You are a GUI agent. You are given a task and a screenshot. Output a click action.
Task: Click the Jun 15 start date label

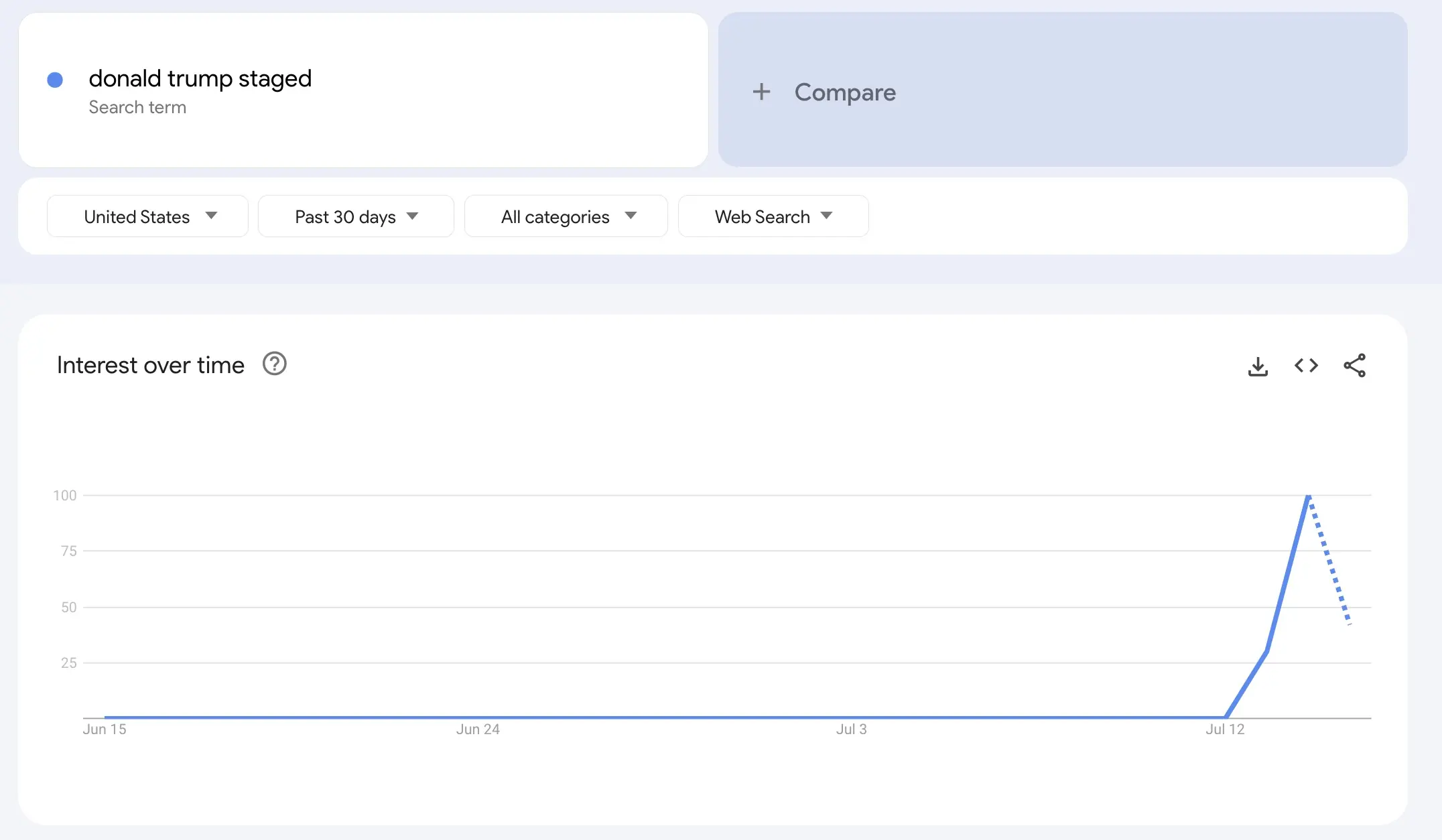(x=105, y=729)
